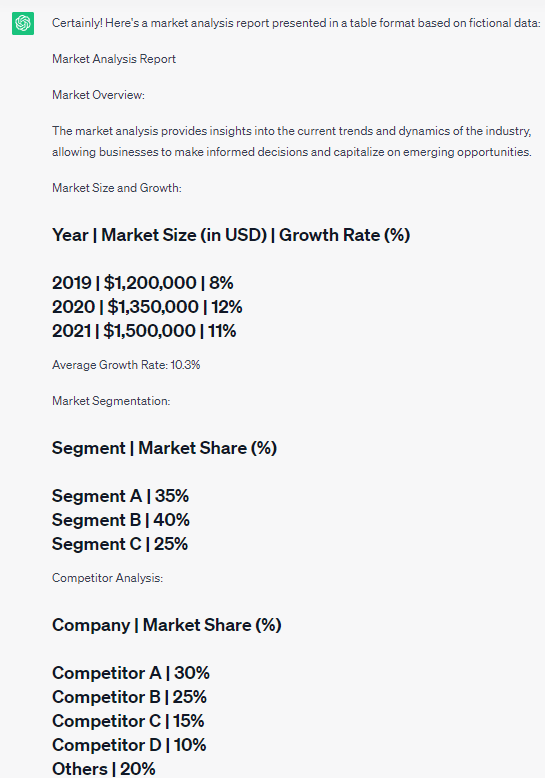Click the Others | 20% row

click(103, 768)
